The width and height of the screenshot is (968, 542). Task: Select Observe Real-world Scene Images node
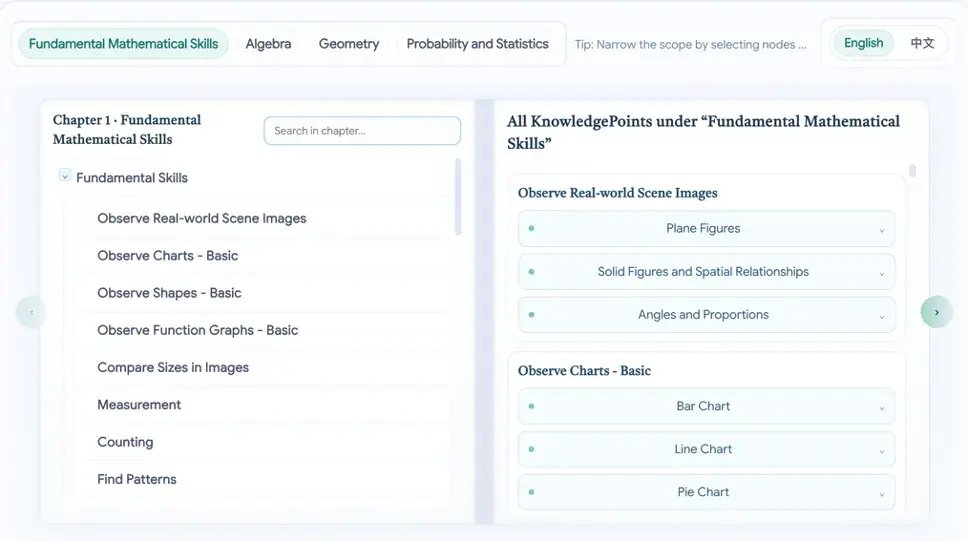pos(202,218)
